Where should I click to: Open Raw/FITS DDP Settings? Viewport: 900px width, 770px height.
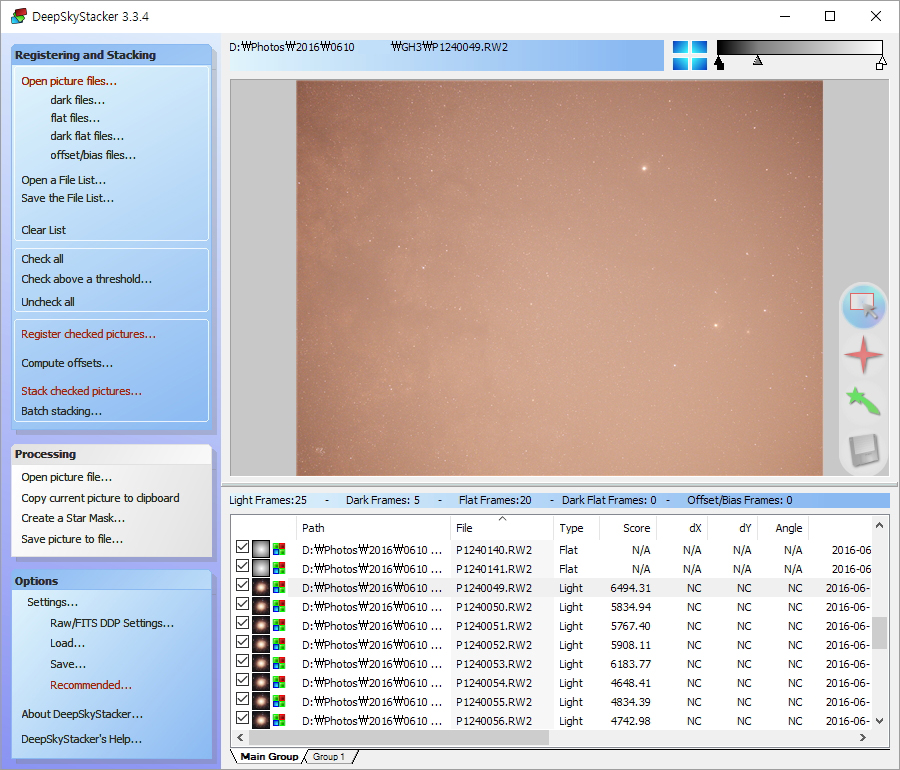pos(112,623)
